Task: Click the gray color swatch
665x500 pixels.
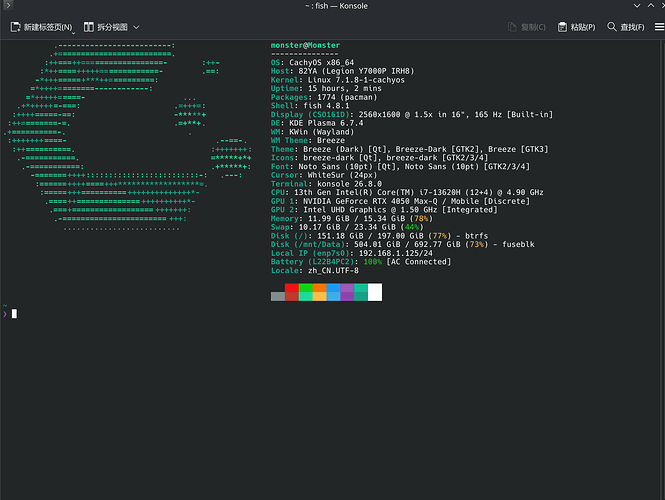Action: tap(278, 296)
